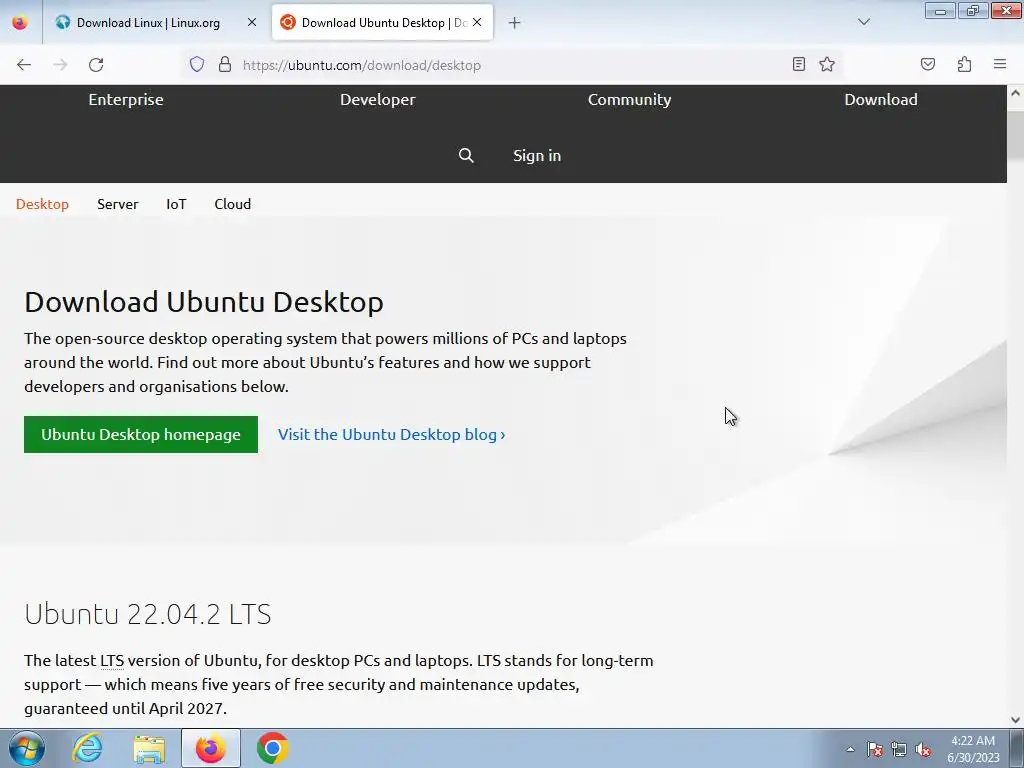The height and width of the screenshot is (768, 1024).
Task: Click the Ubuntu Desktop homepage button
Action: click(x=141, y=434)
